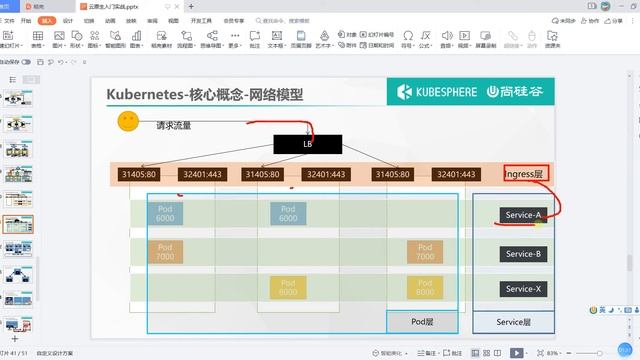
Task: Switch to the Home (开始) tab
Action: point(26,21)
